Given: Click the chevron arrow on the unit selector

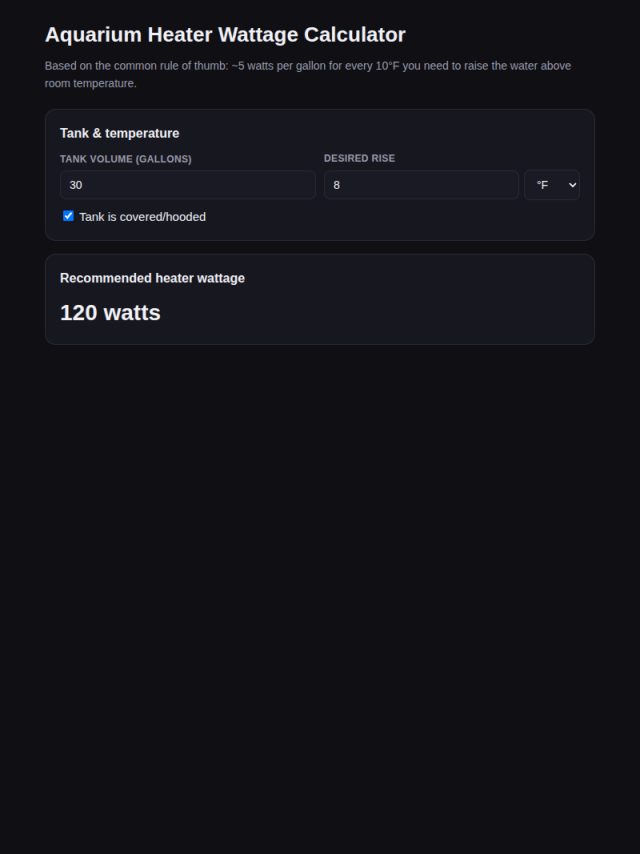Looking at the screenshot, I should tap(572, 185).
